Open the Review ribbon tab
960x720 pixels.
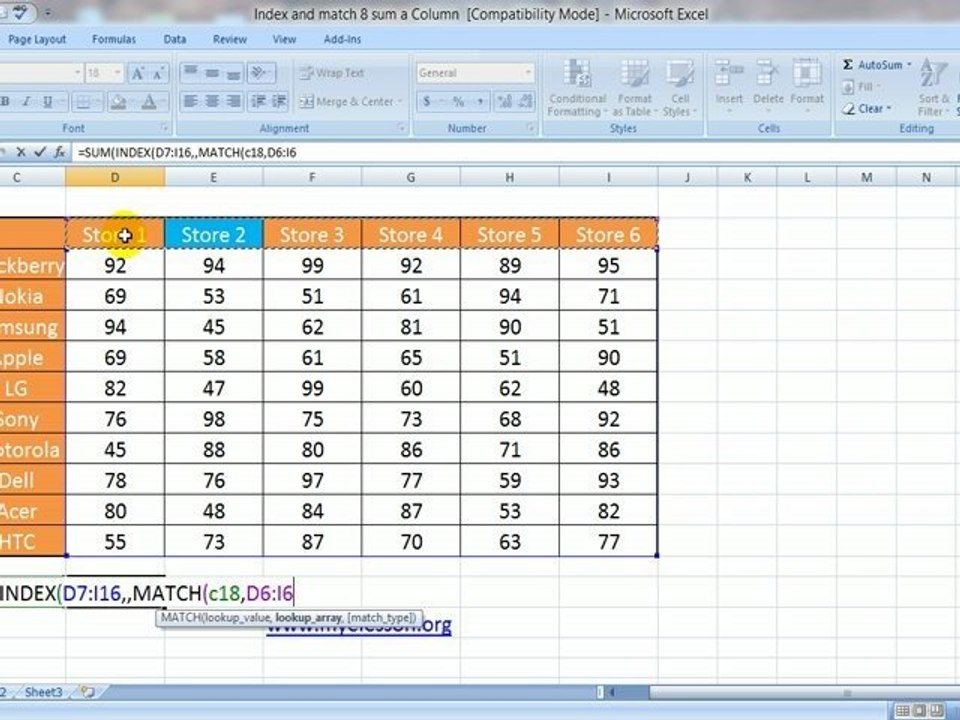point(230,39)
